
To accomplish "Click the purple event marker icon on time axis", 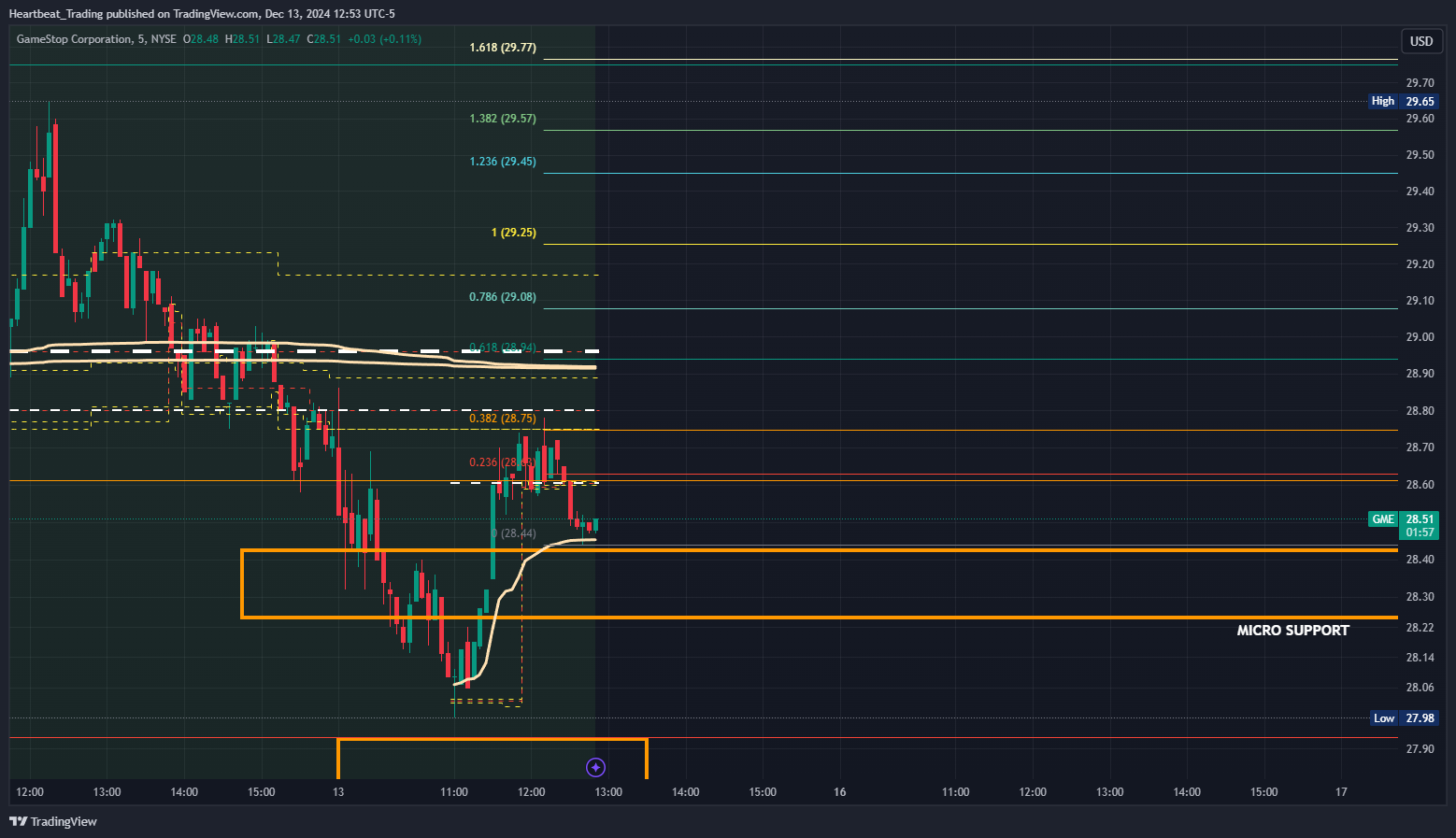I will pyautogui.click(x=595, y=767).
